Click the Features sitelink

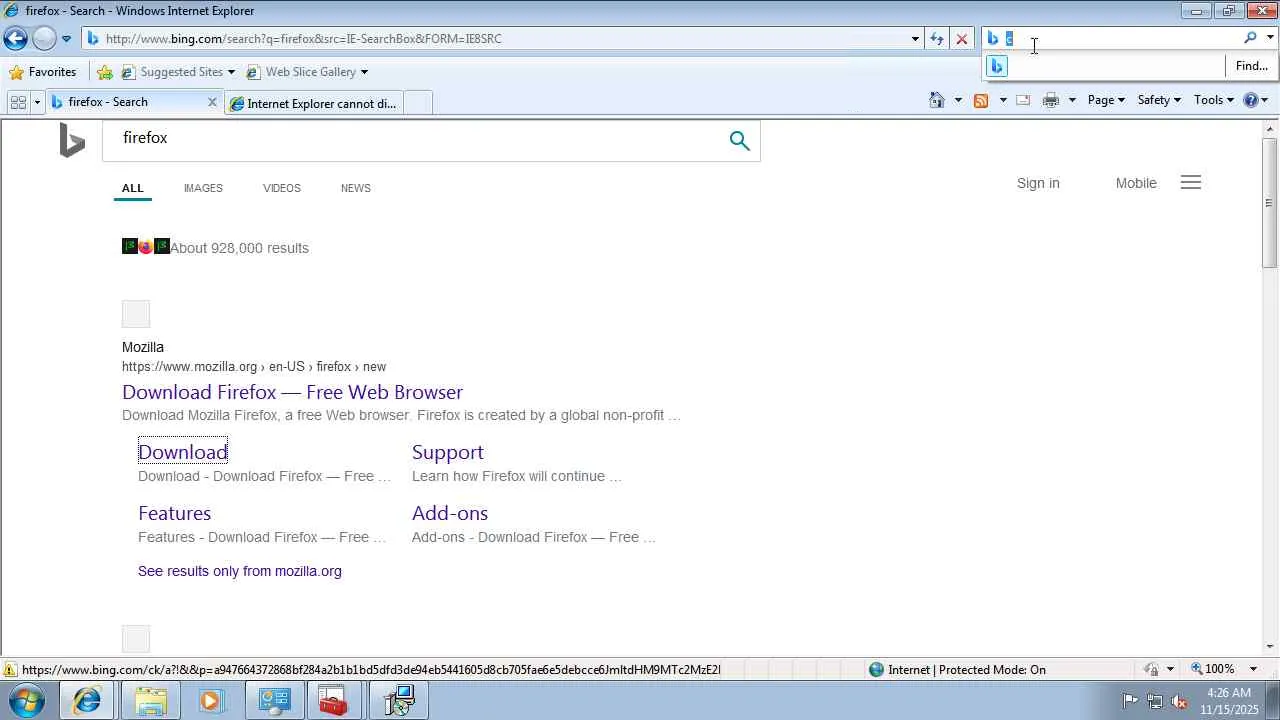click(x=175, y=513)
